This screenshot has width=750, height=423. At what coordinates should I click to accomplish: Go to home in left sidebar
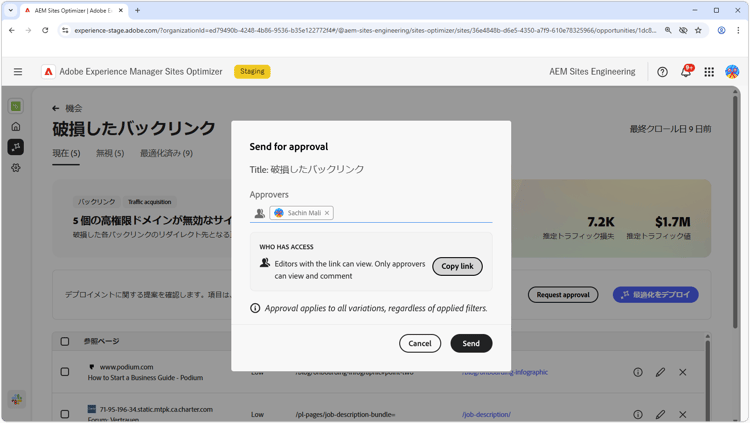click(x=16, y=127)
